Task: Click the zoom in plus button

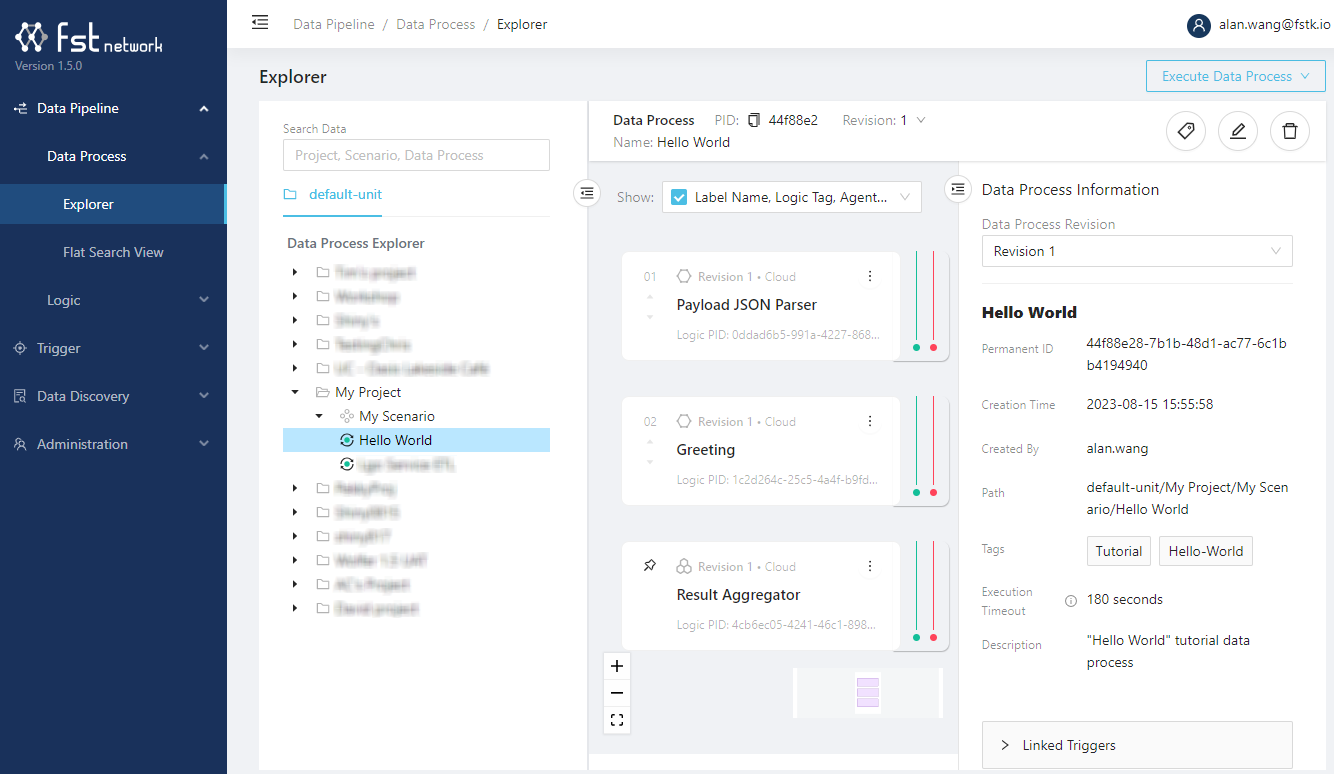Action: click(617, 666)
